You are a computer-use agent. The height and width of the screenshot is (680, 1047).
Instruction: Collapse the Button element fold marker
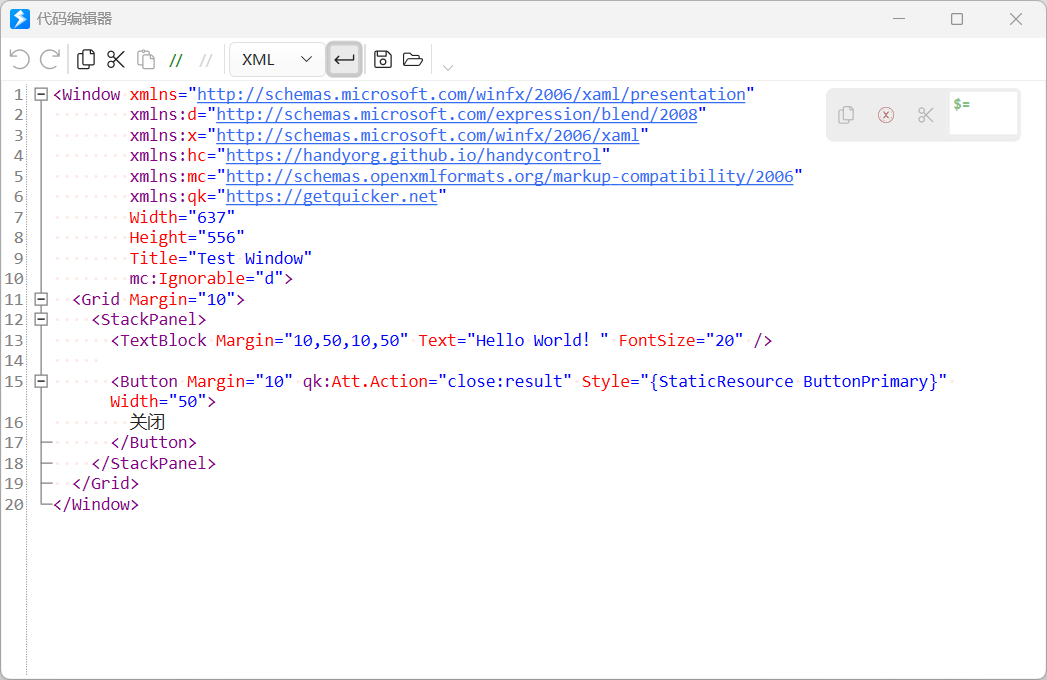pyautogui.click(x=41, y=381)
